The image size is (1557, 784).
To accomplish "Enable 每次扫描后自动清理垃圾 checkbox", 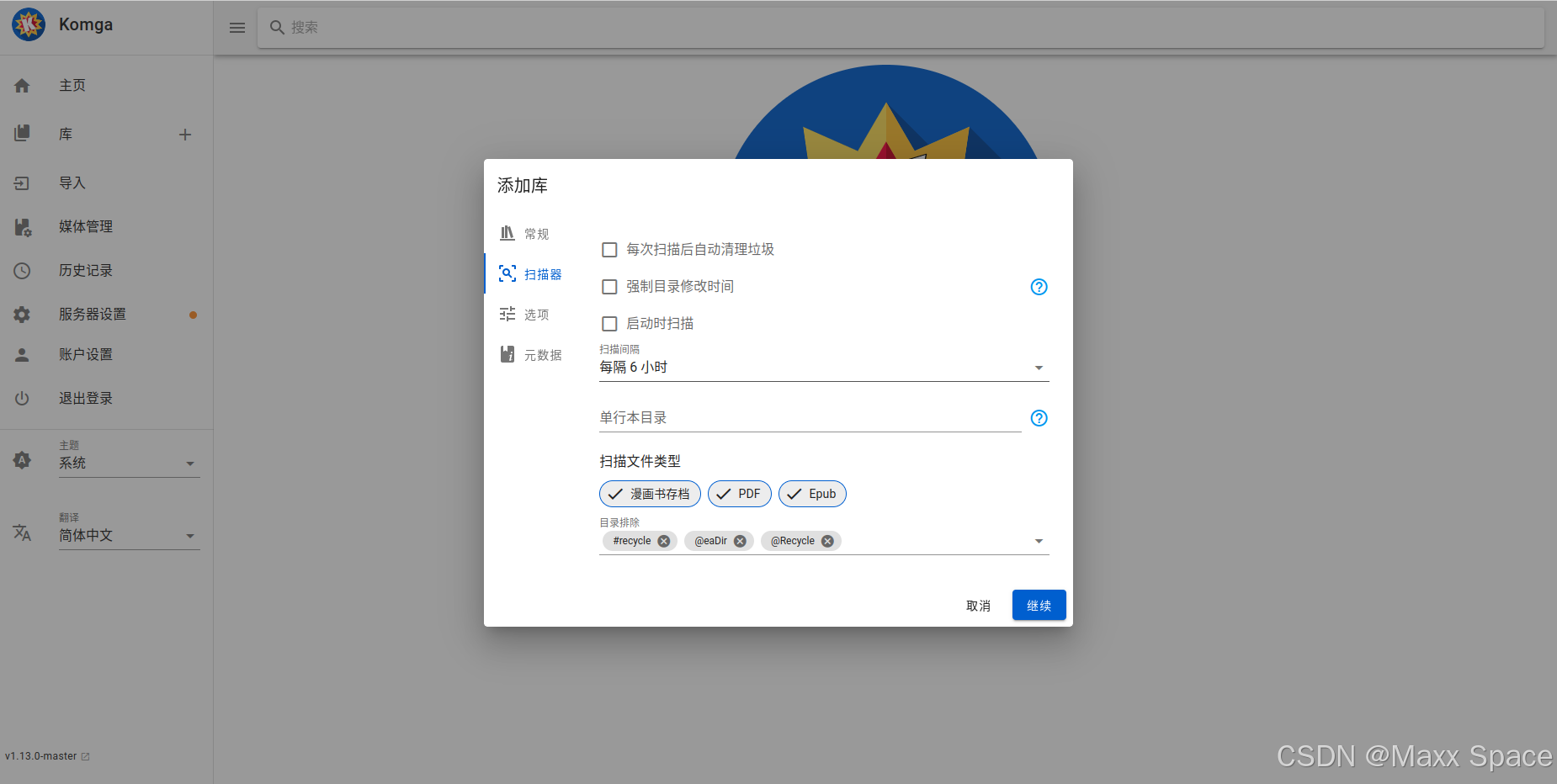I will pyautogui.click(x=609, y=250).
